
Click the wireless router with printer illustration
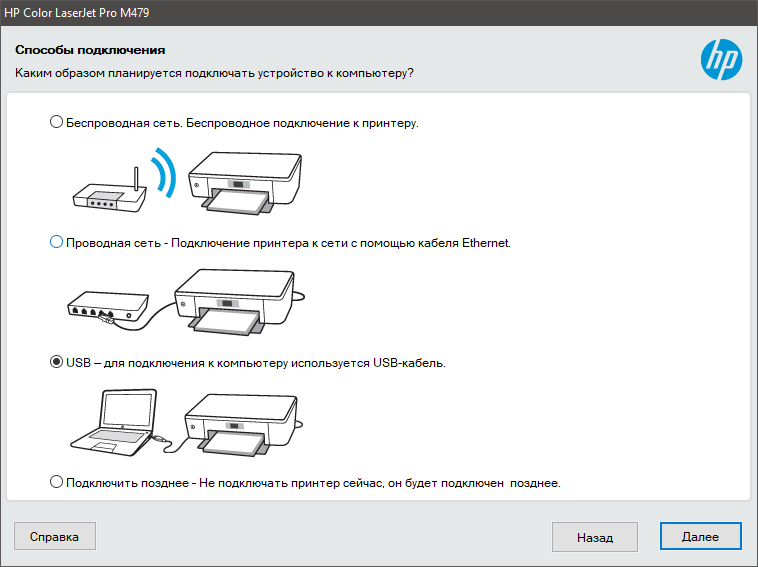187,181
